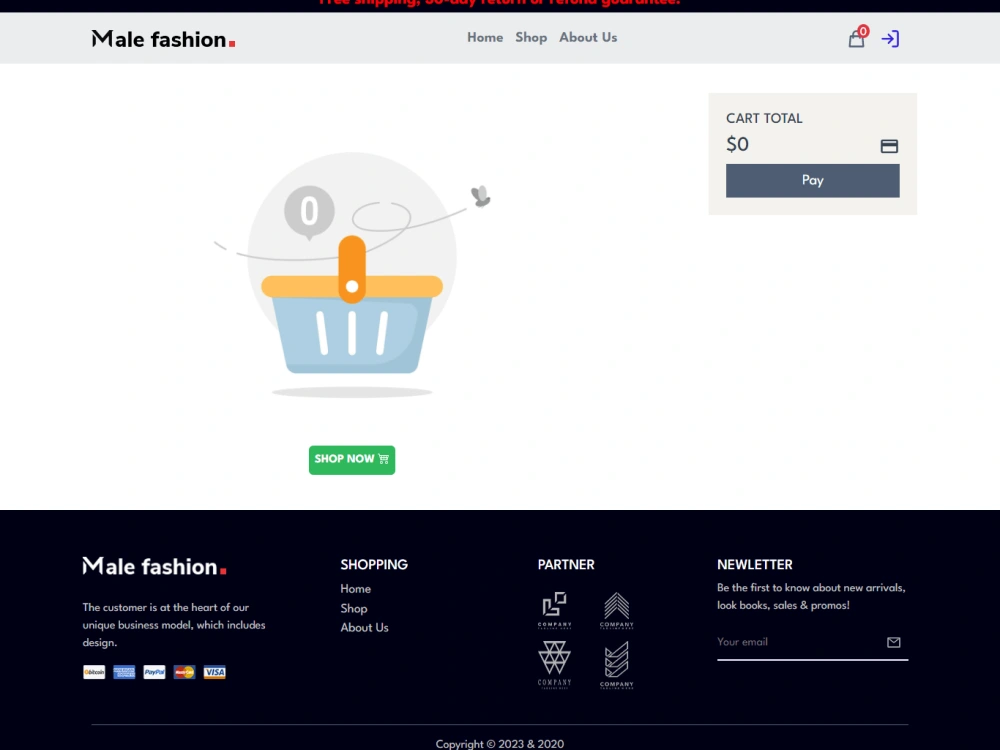Click the PARTNER footer heading
The height and width of the screenshot is (750, 1000).
tap(566, 564)
